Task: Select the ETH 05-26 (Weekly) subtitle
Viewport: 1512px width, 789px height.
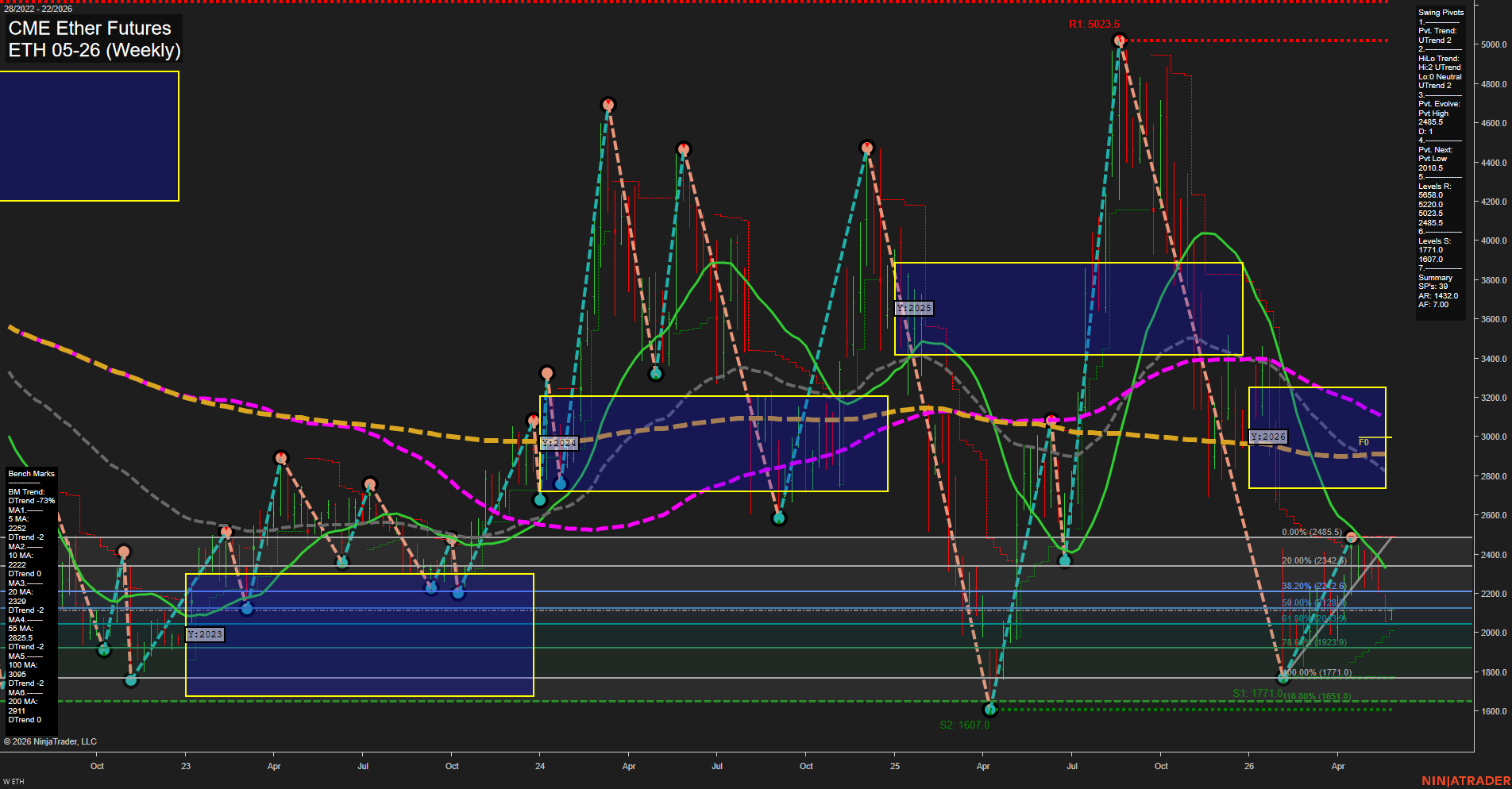Action: 94,50
